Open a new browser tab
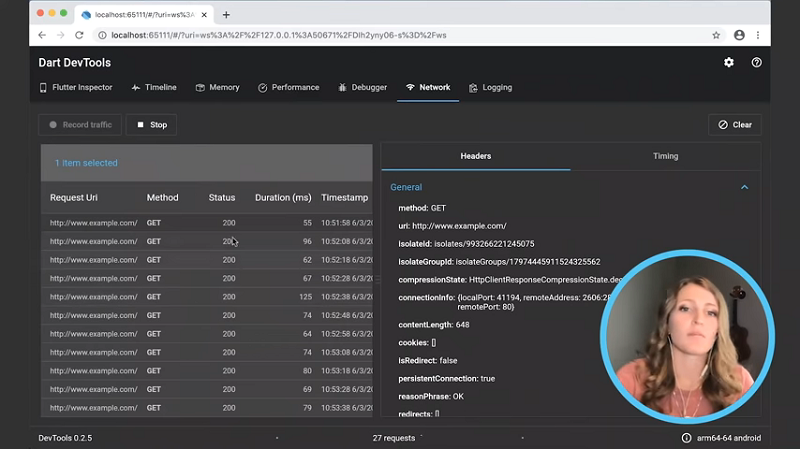 coord(226,15)
